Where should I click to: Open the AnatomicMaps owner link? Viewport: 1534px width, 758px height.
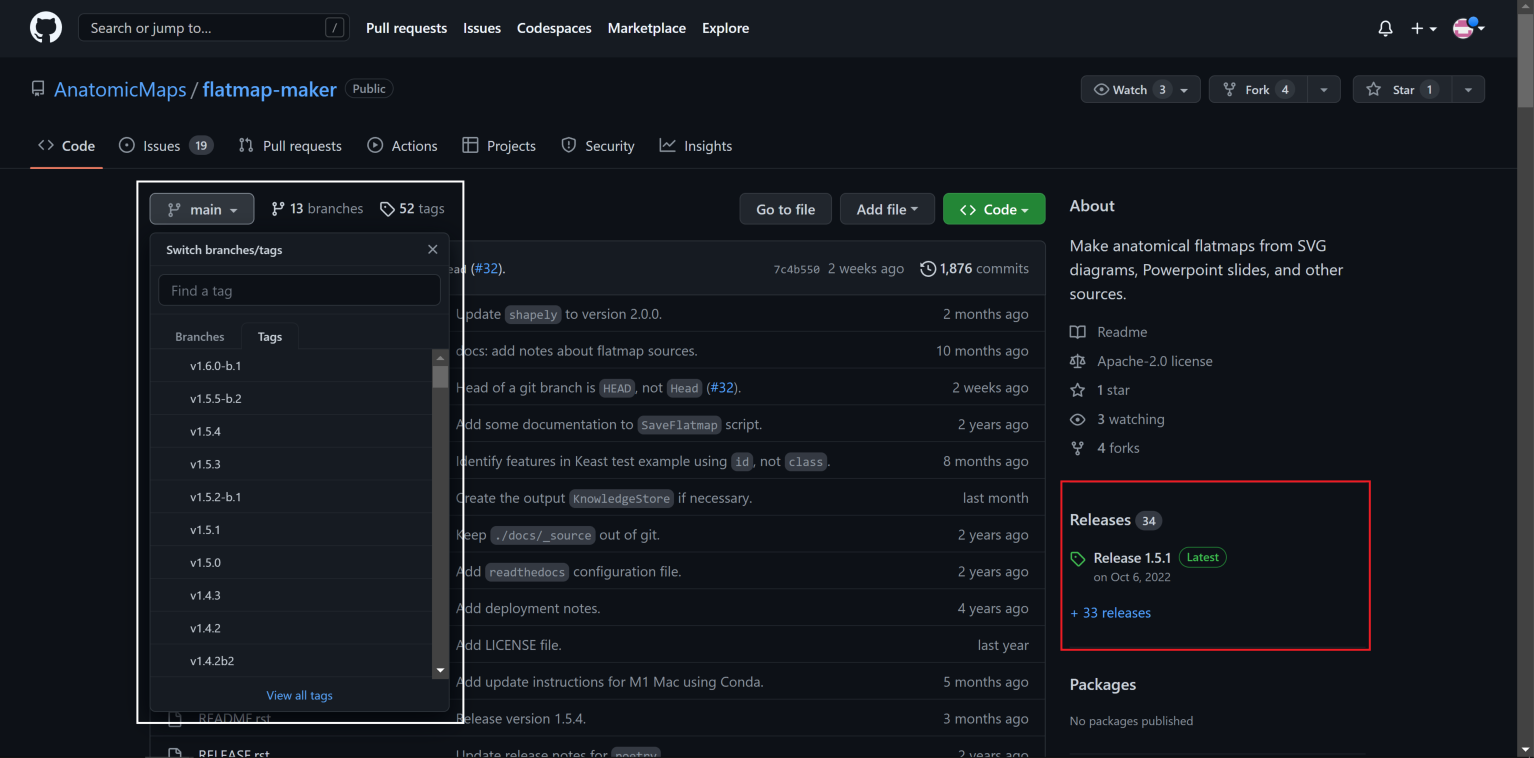120,89
